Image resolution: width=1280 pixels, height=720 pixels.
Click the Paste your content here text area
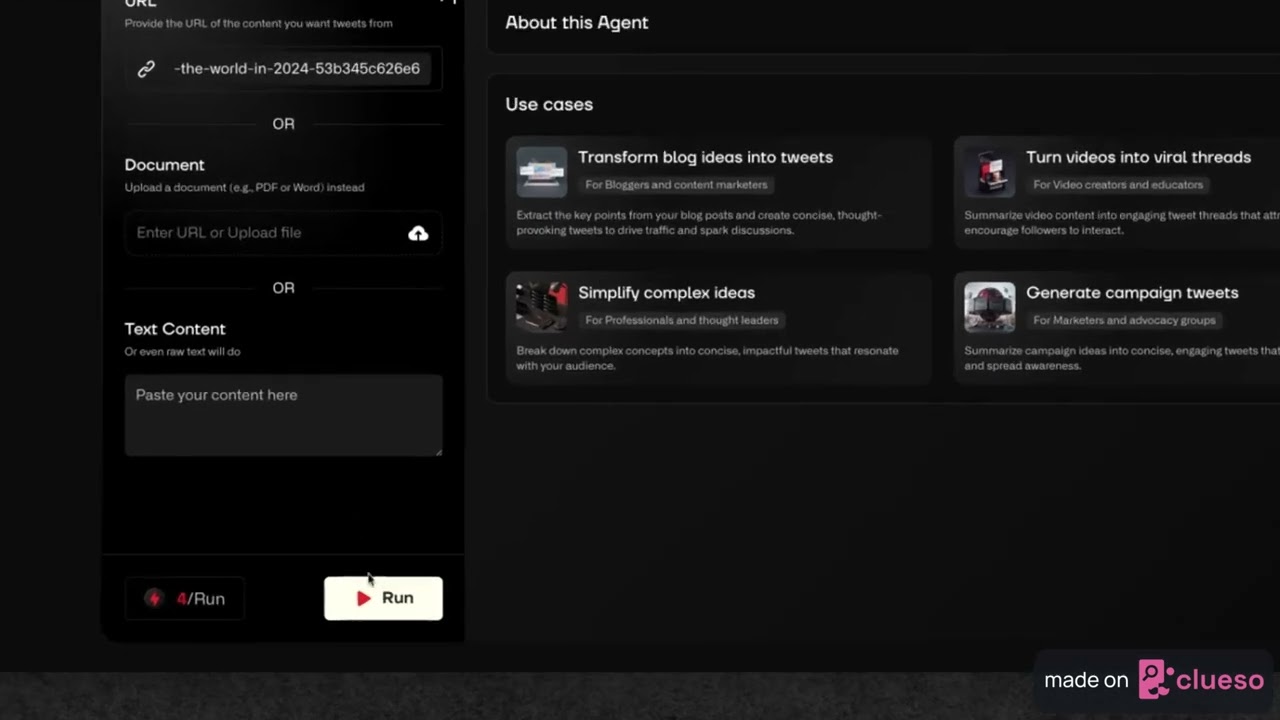pos(284,415)
